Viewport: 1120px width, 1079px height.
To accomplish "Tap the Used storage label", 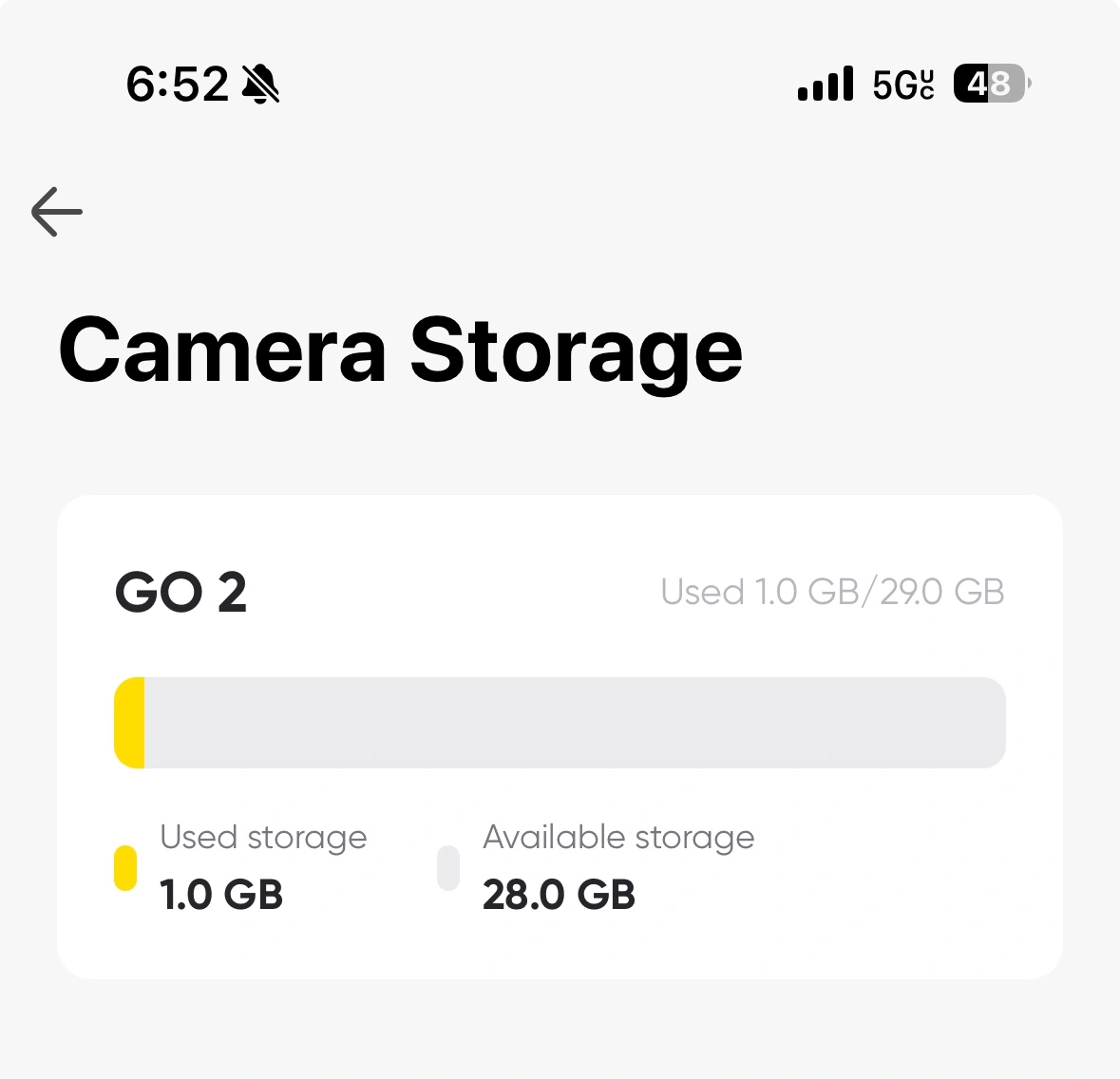I will [263, 837].
